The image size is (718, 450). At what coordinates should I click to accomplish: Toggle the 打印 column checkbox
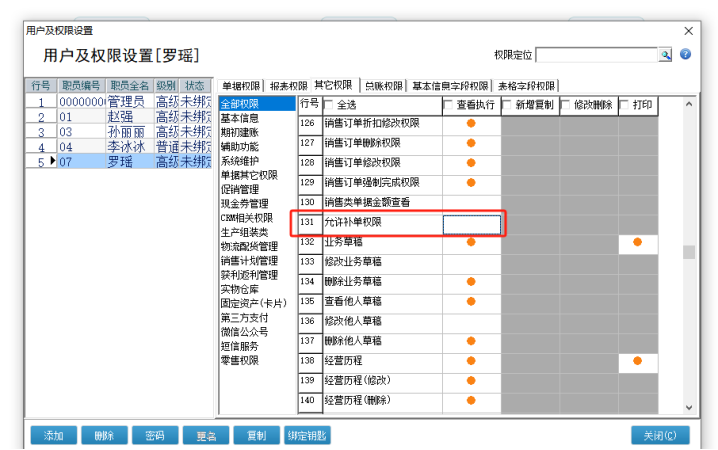pos(624,105)
